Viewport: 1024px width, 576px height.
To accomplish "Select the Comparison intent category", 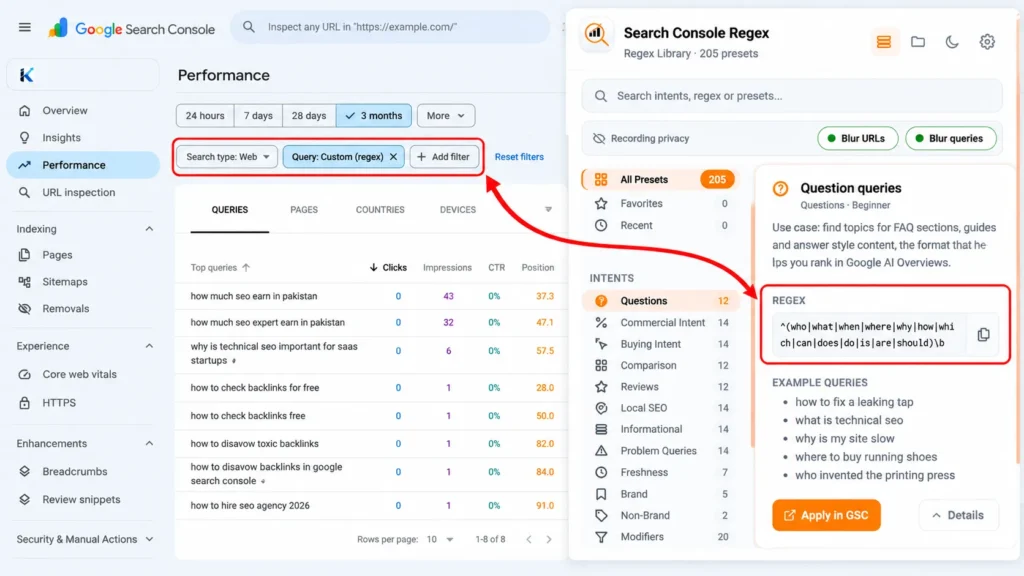I will 660,366.
